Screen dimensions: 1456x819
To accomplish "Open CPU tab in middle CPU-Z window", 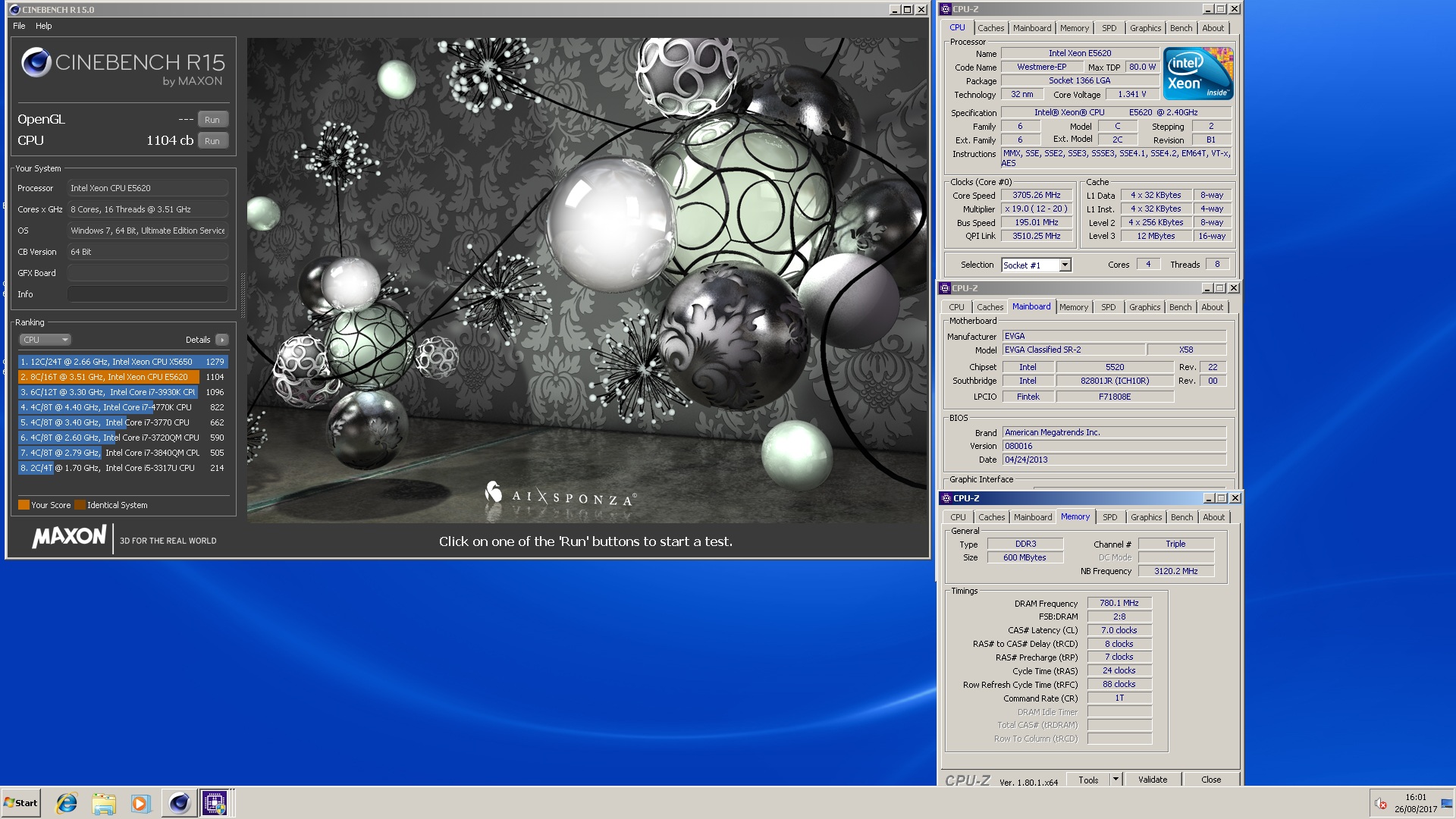I will coord(957,307).
